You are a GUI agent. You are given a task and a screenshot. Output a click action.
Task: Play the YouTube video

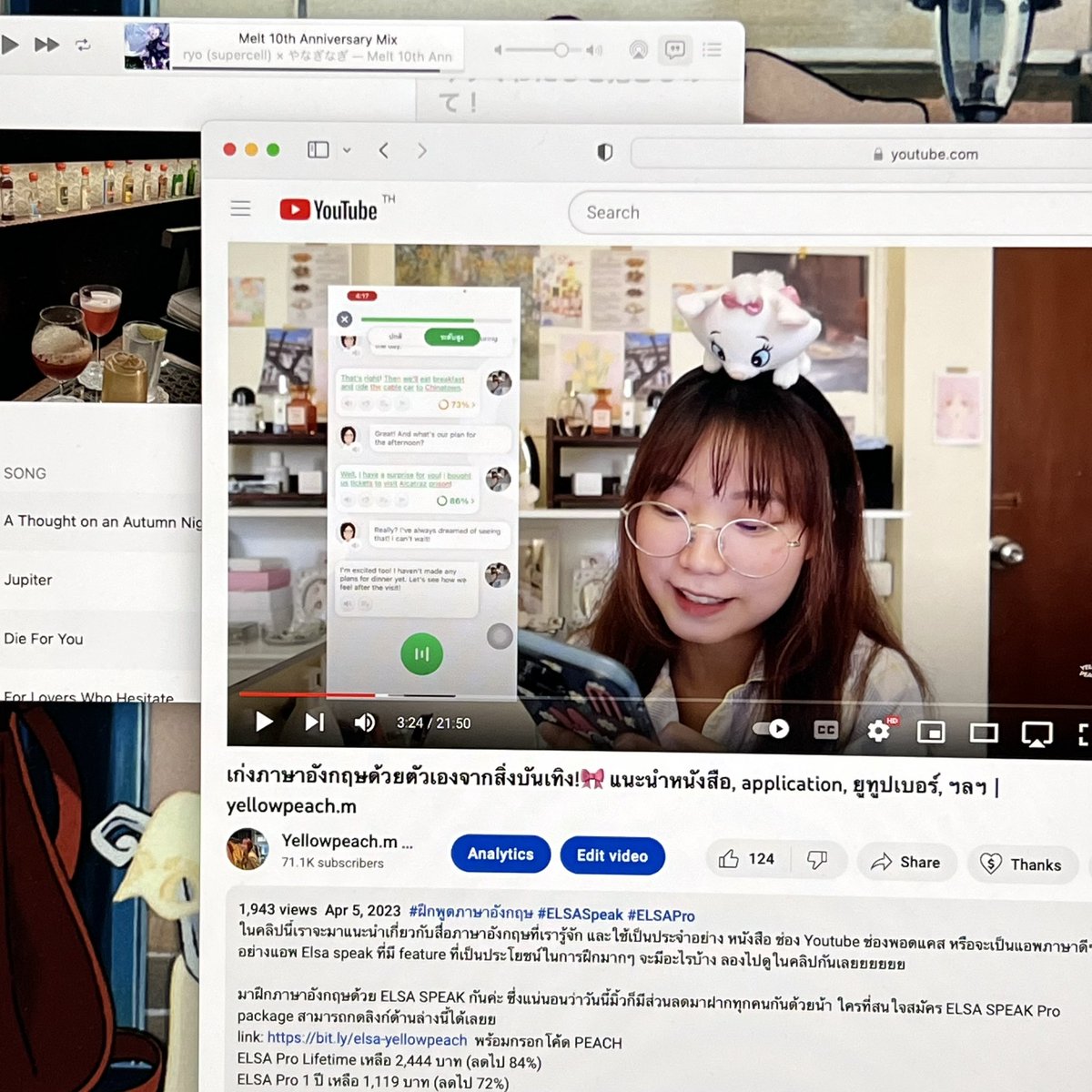[x=264, y=722]
